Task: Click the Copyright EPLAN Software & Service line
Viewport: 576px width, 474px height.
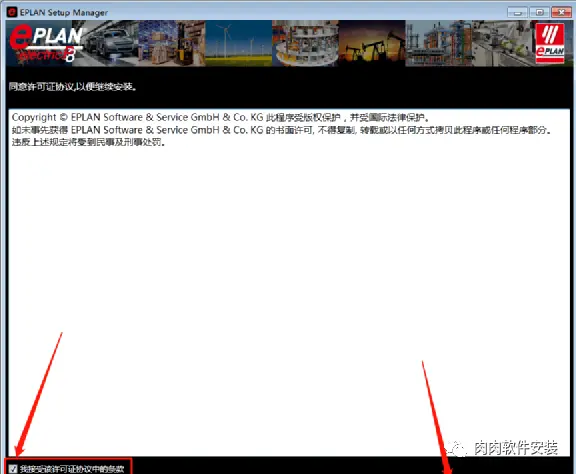Action: tap(220, 118)
